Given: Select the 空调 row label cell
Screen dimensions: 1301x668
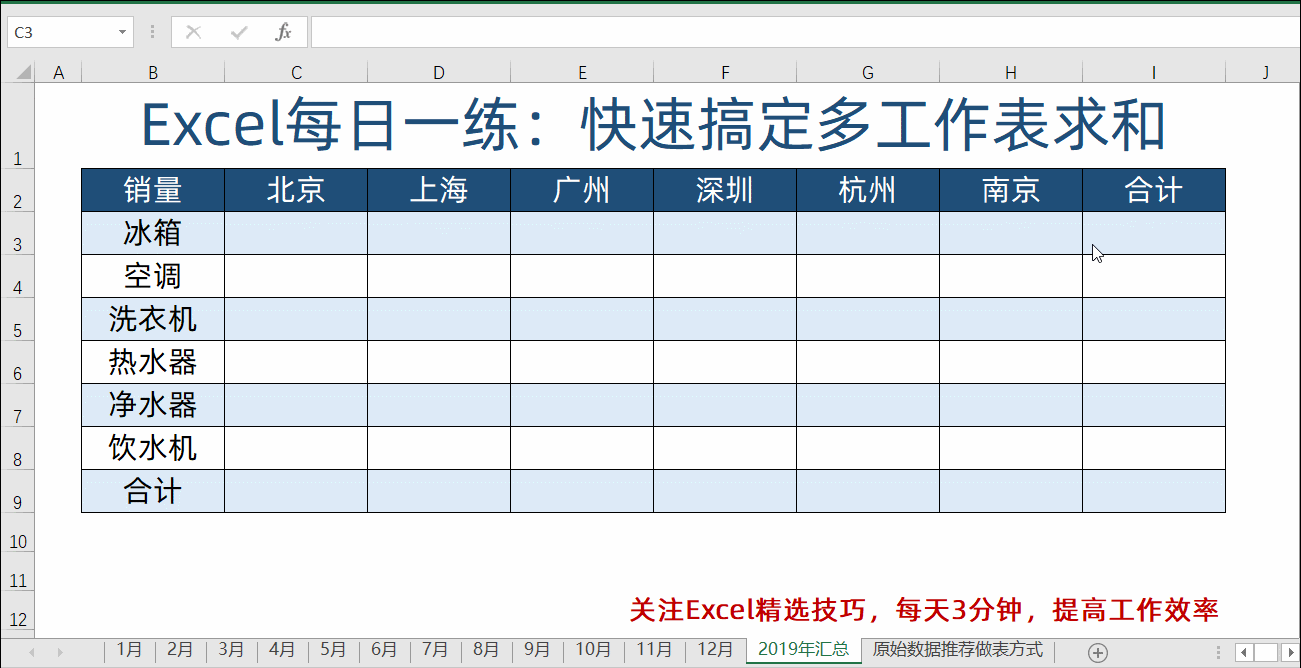Looking at the screenshot, I should 153,276.
